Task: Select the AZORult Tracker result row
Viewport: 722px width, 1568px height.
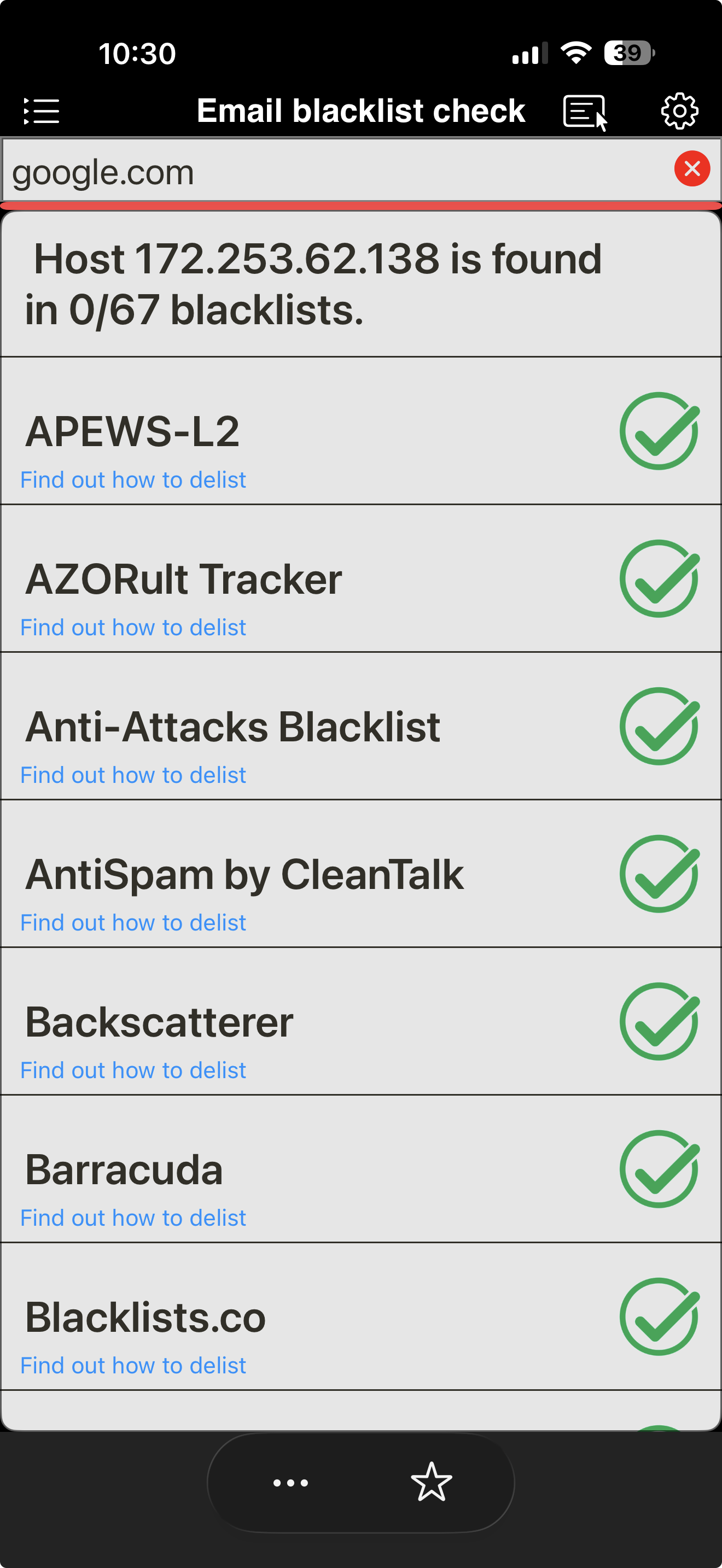Action: tap(304, 578)
